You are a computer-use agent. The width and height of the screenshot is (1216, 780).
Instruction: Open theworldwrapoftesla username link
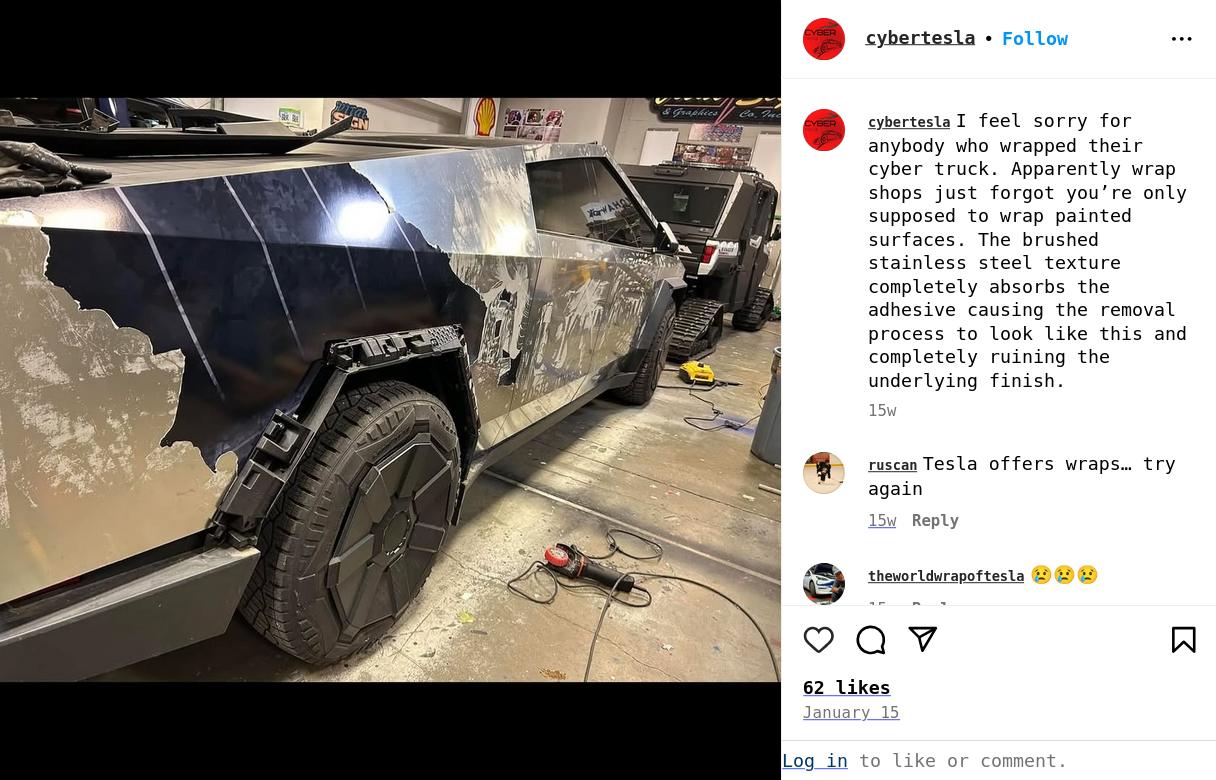946,576
